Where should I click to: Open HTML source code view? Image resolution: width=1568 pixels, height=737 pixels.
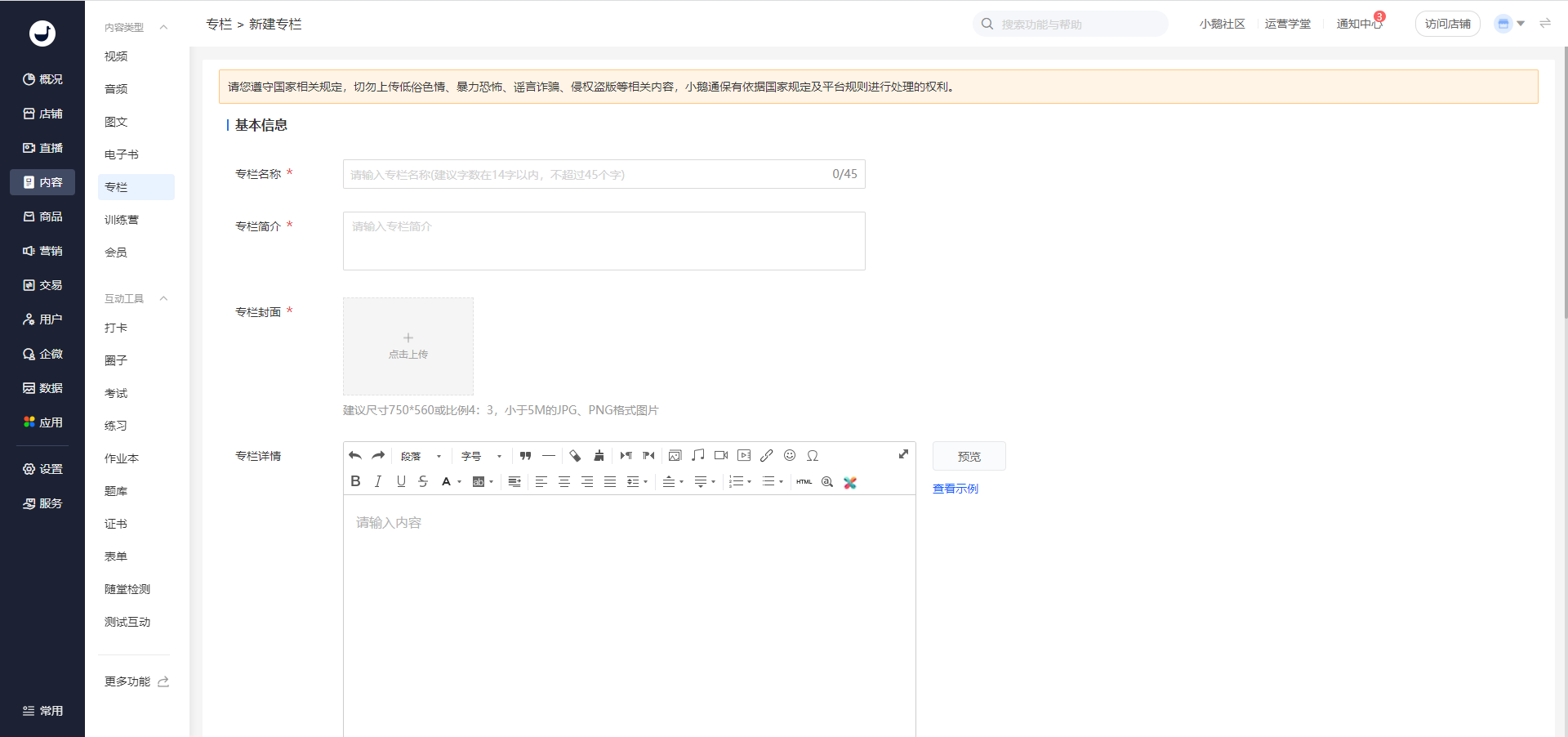tap(804, 482)
